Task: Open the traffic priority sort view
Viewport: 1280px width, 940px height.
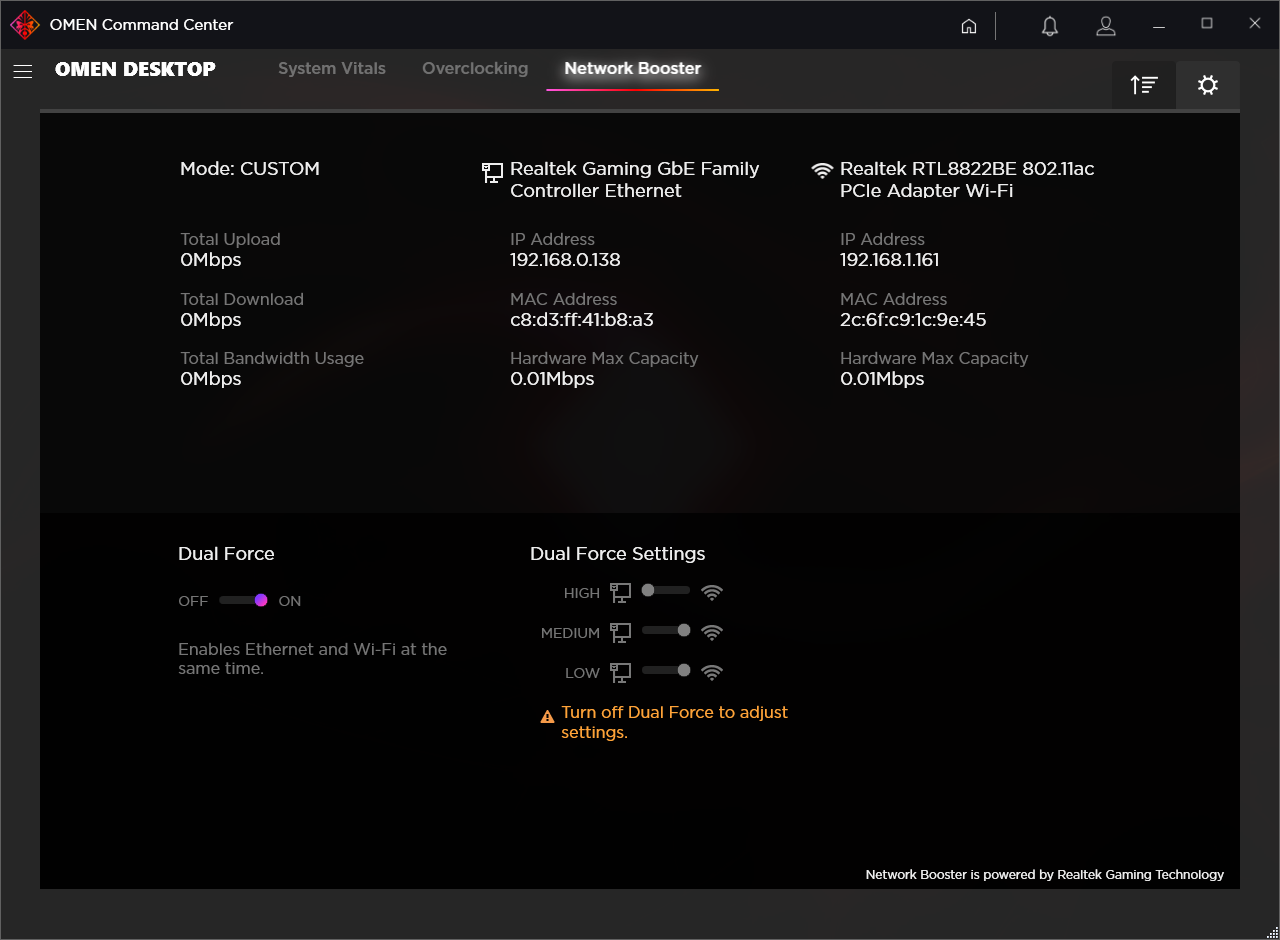Action: click(x=1144, y=85)
